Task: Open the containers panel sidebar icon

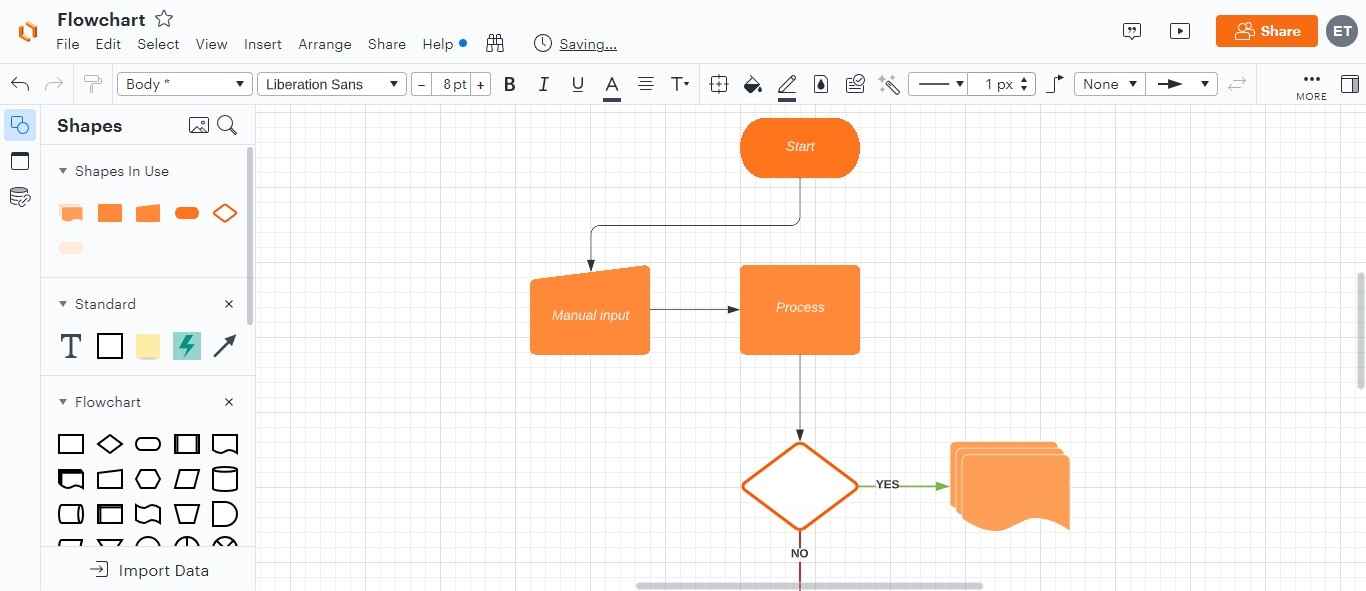Action: pos(20,161)
